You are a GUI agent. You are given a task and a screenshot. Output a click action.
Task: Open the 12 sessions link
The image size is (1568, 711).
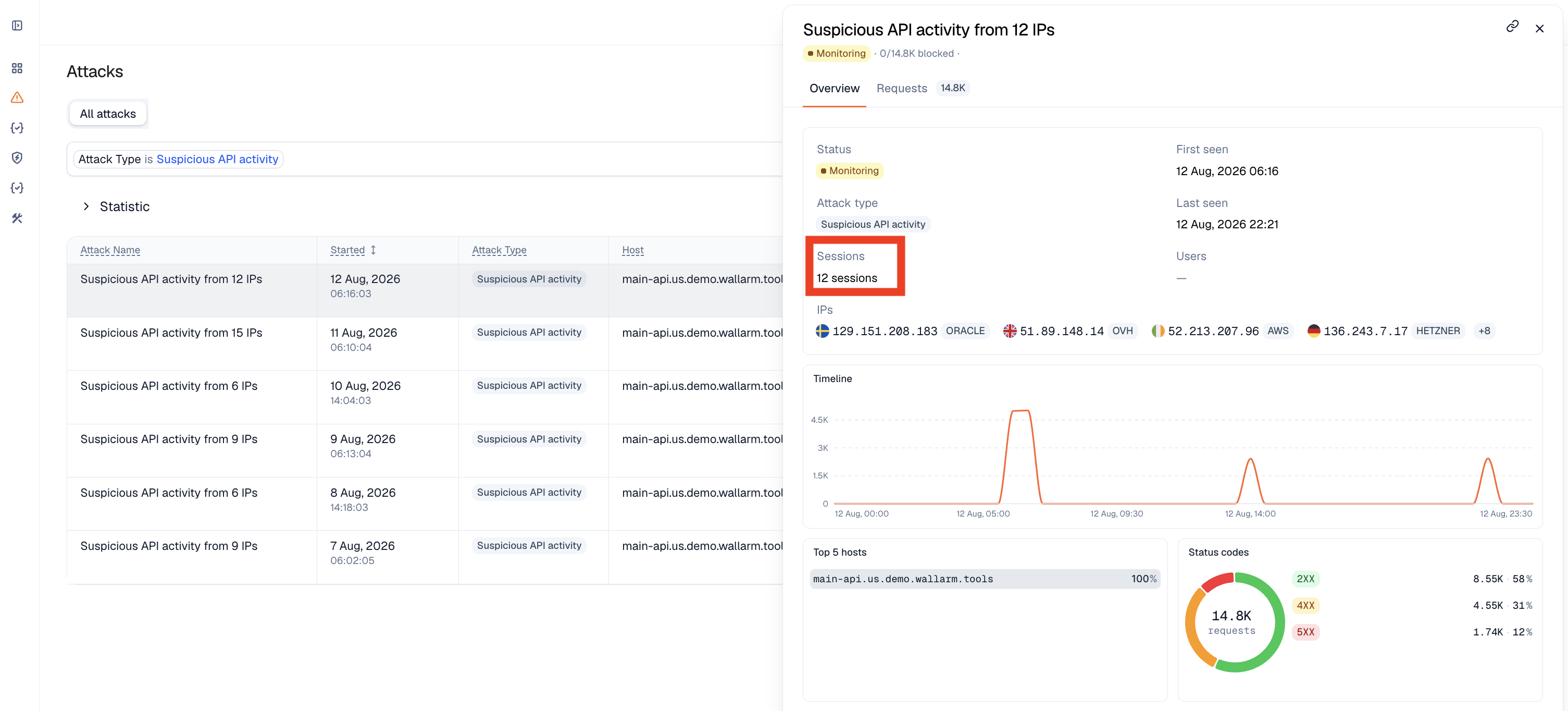click(847, 278)
